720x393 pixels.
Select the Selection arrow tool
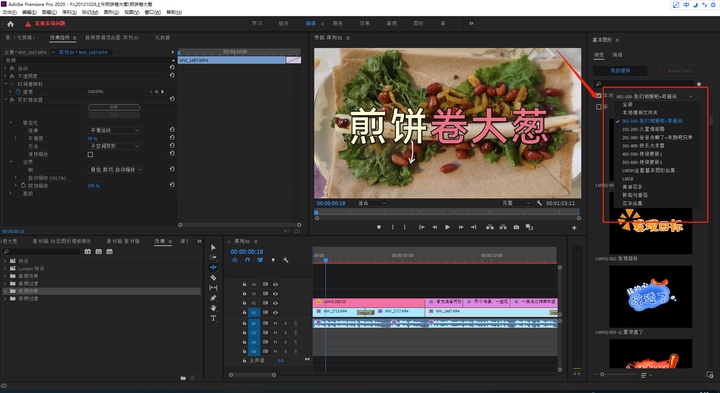point(213,247)
